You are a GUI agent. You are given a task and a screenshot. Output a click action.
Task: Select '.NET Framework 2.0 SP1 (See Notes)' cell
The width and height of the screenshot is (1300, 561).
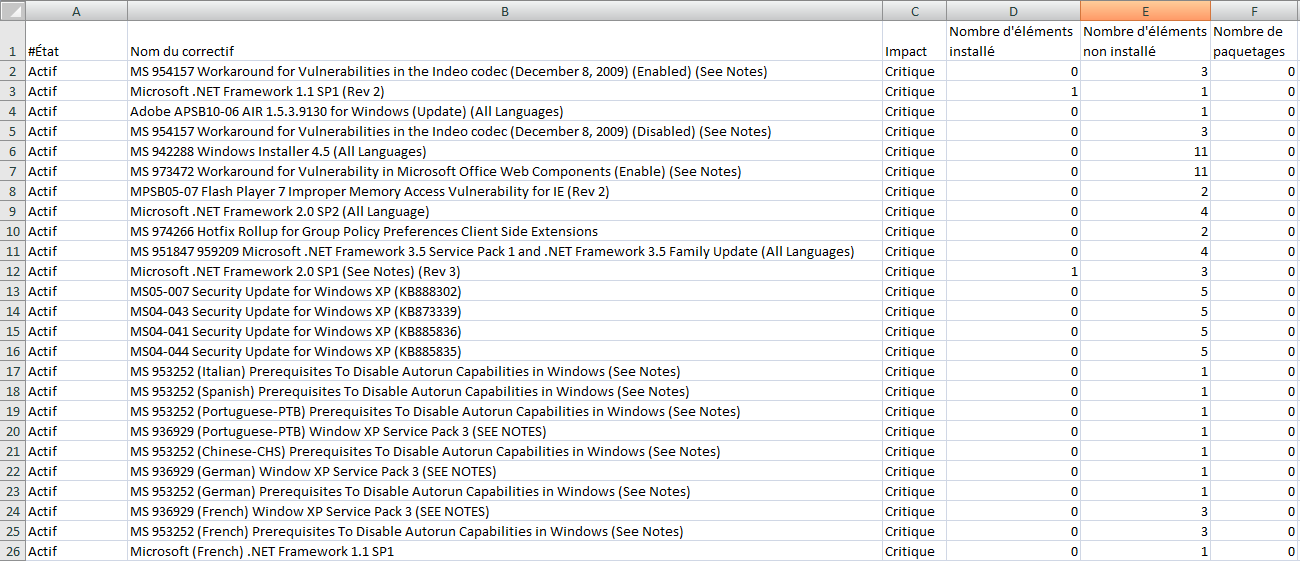click(504, 272)
